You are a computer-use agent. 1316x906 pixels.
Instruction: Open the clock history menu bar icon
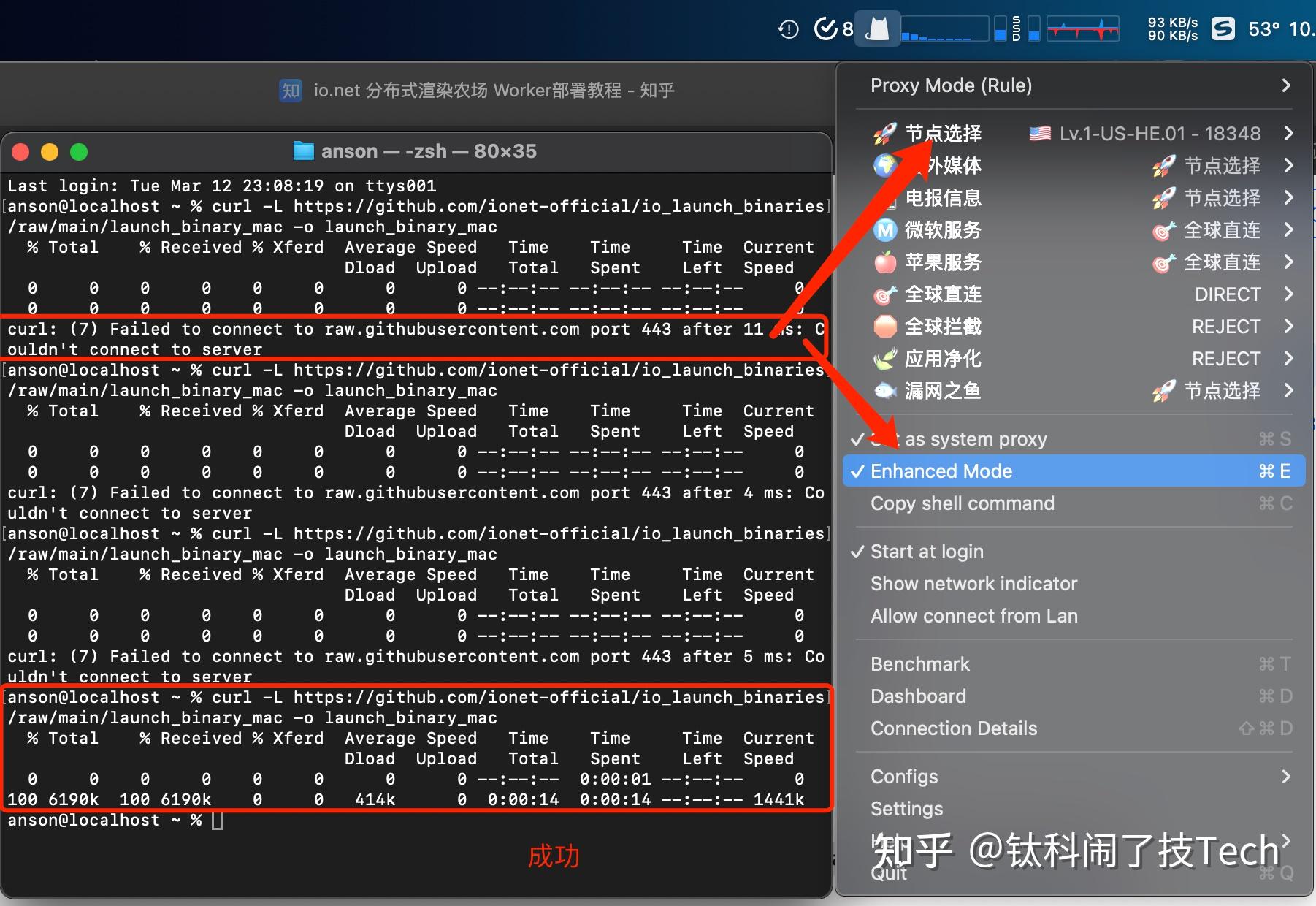(x=788, y=29)
